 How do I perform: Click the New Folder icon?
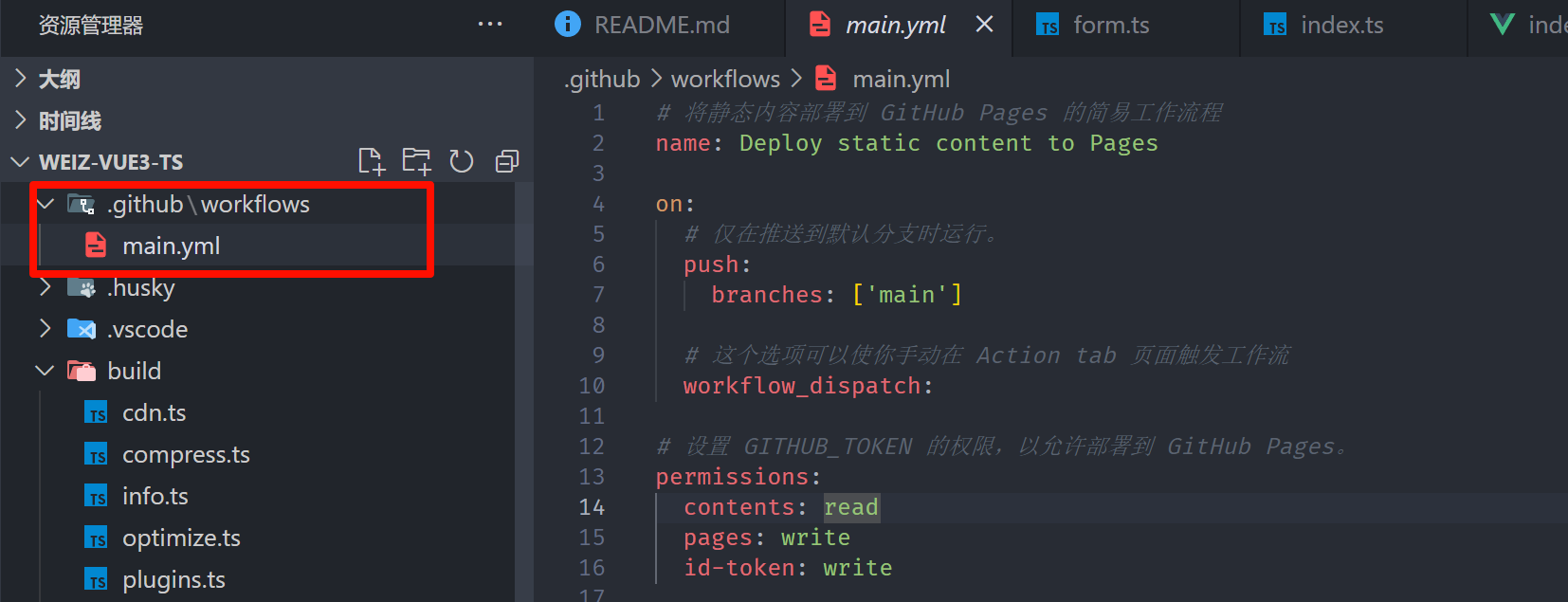tap(416, 161)
